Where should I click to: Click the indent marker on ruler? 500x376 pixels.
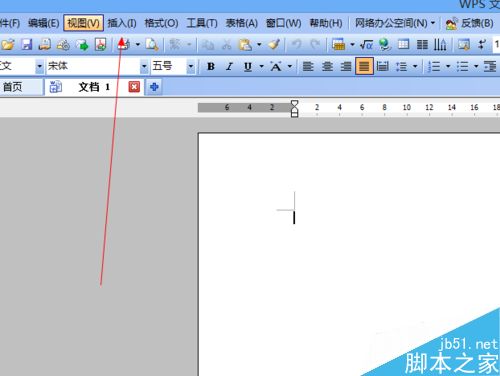coord(294,109)
